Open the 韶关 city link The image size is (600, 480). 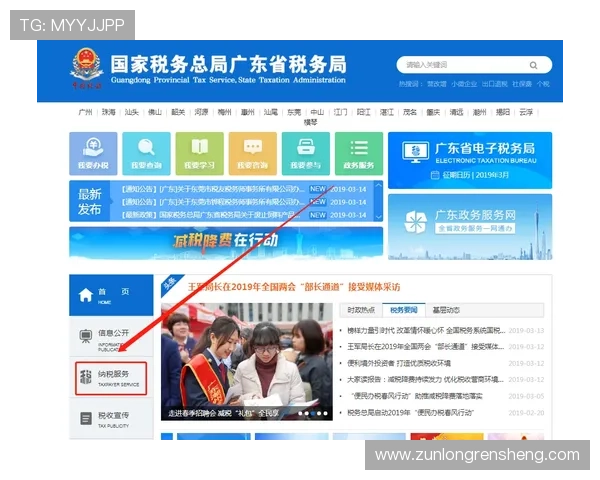pyautogui.click(x=178, y=112)
